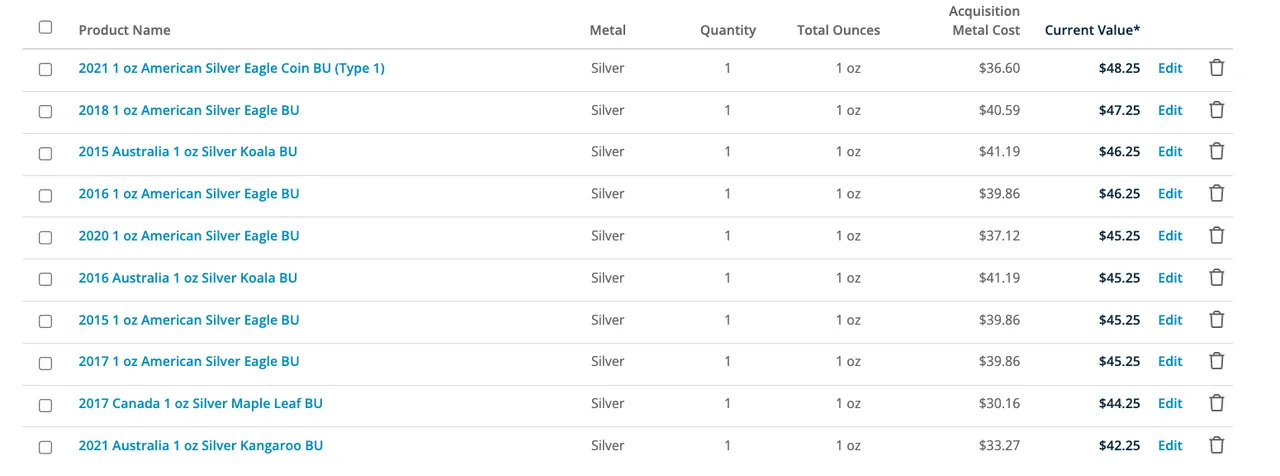Select the 2015 American Silver Eagle row checkbox
The image size is (1280, 476).
click(45, 322)
